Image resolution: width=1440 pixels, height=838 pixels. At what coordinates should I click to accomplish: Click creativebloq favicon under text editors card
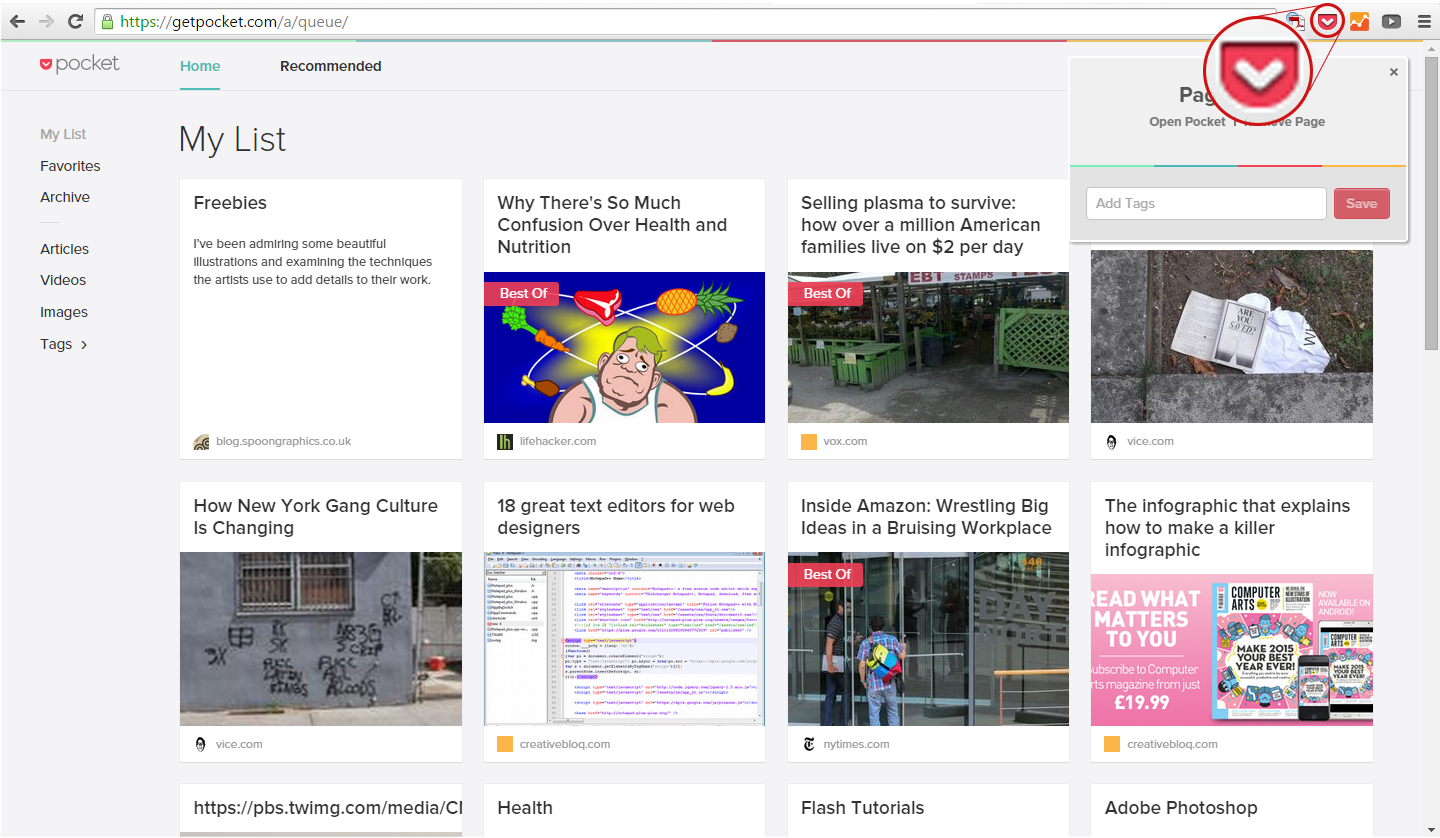(x=505, y=744)
